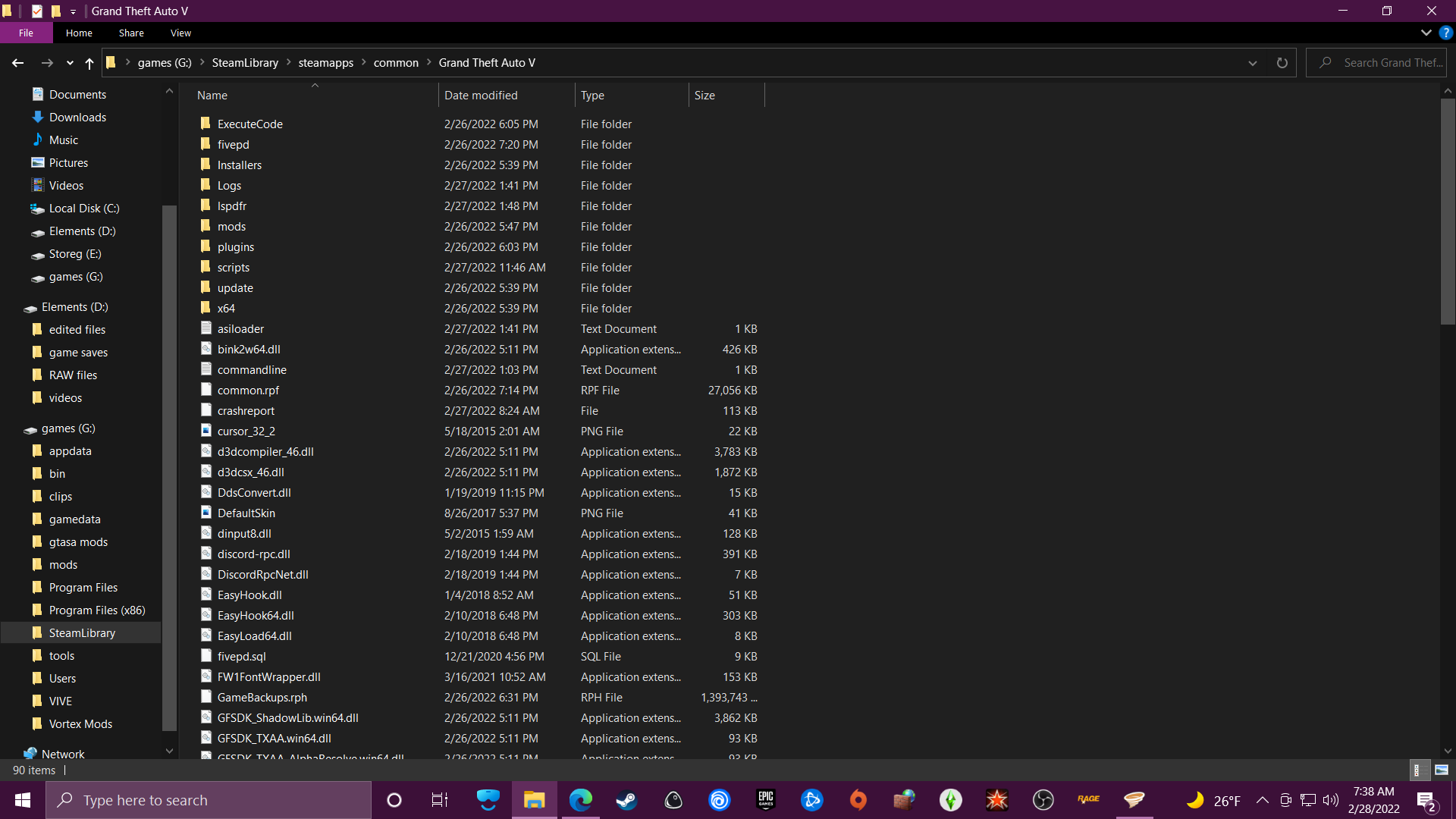Click the Up one level arrow
Image resolution: width=1456 pixels, height=819 pixels.
tap(89, 63)
